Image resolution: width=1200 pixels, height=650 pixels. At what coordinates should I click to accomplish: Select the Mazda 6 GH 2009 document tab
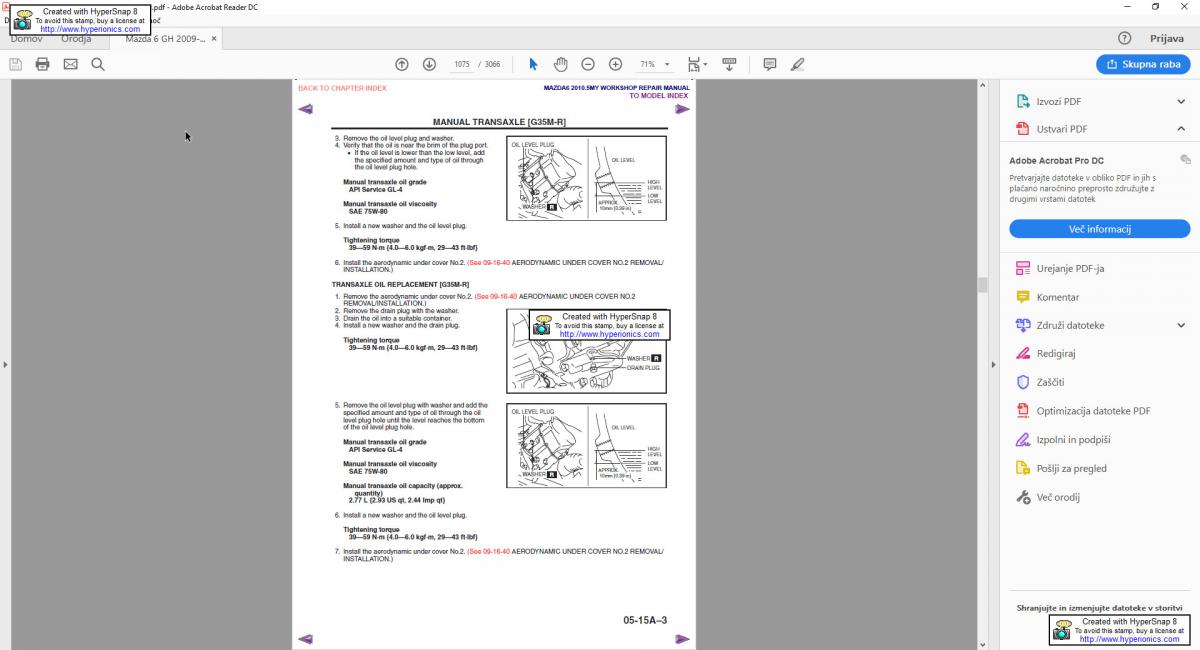pyautogui.click(x=165, y=39)
